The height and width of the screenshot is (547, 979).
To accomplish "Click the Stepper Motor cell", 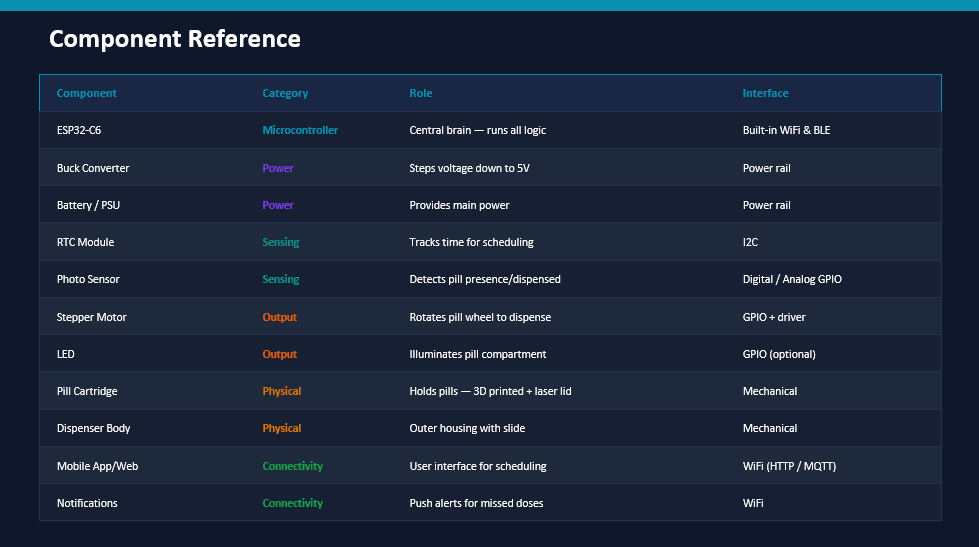I will click(92, 317).
